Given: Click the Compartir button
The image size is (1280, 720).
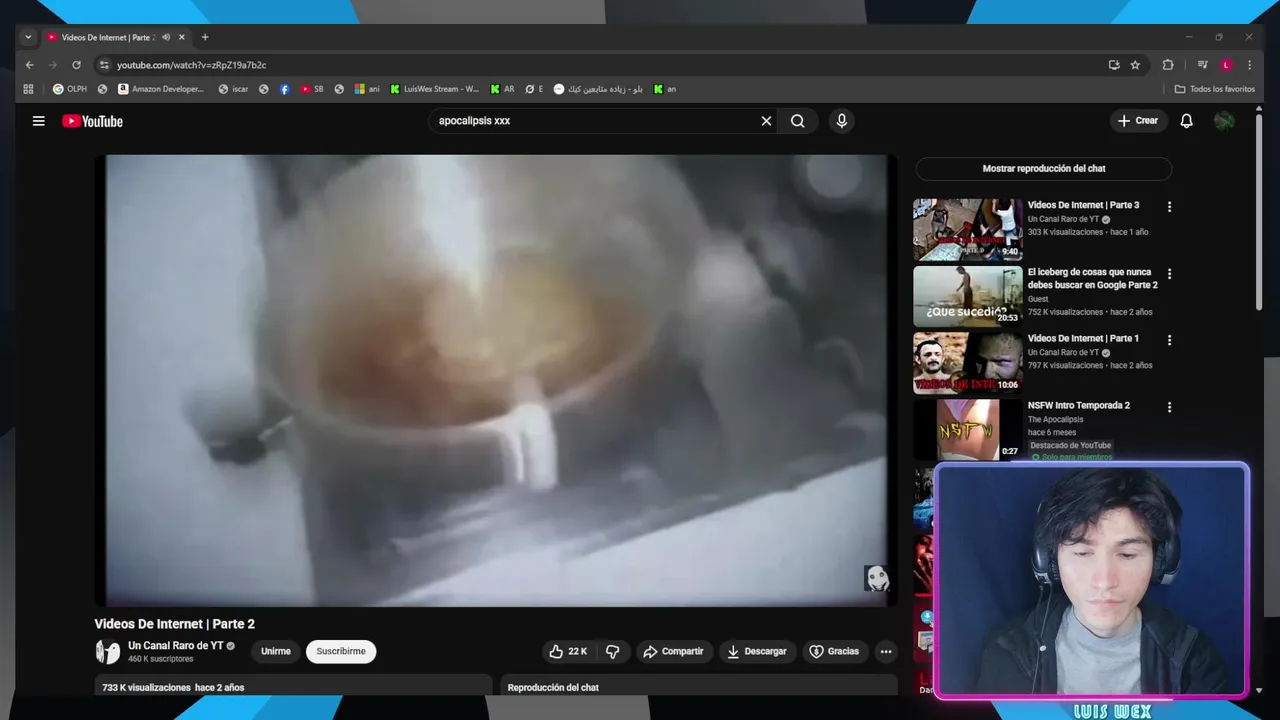Looking at the screenshot, I should [x=673, y=651].
